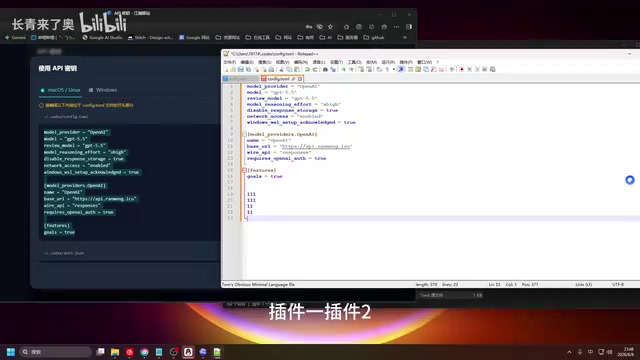Open Find using the binoculars icon
640x360 pixels.
click(325, 69)
